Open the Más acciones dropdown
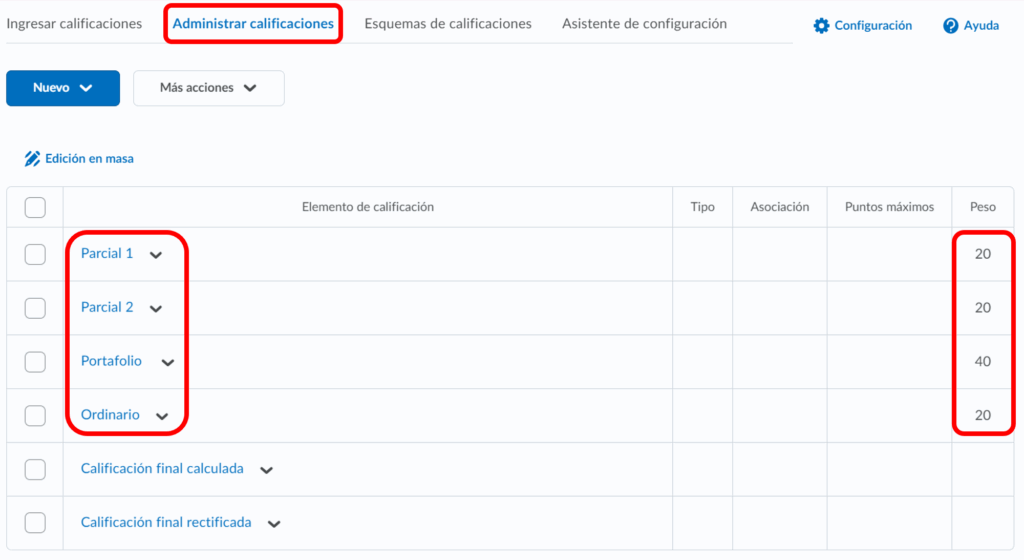 click(208, 88)
